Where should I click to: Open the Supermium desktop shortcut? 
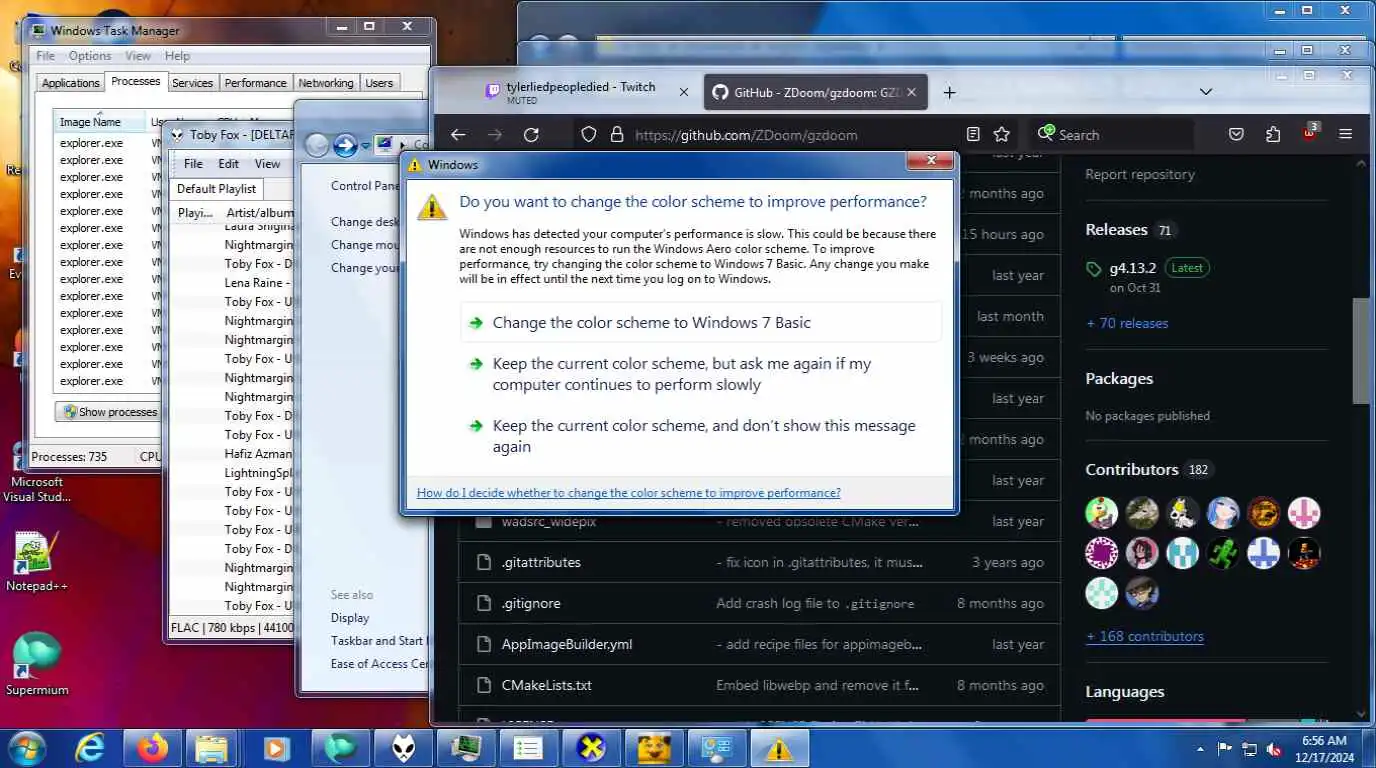point(37,664)
